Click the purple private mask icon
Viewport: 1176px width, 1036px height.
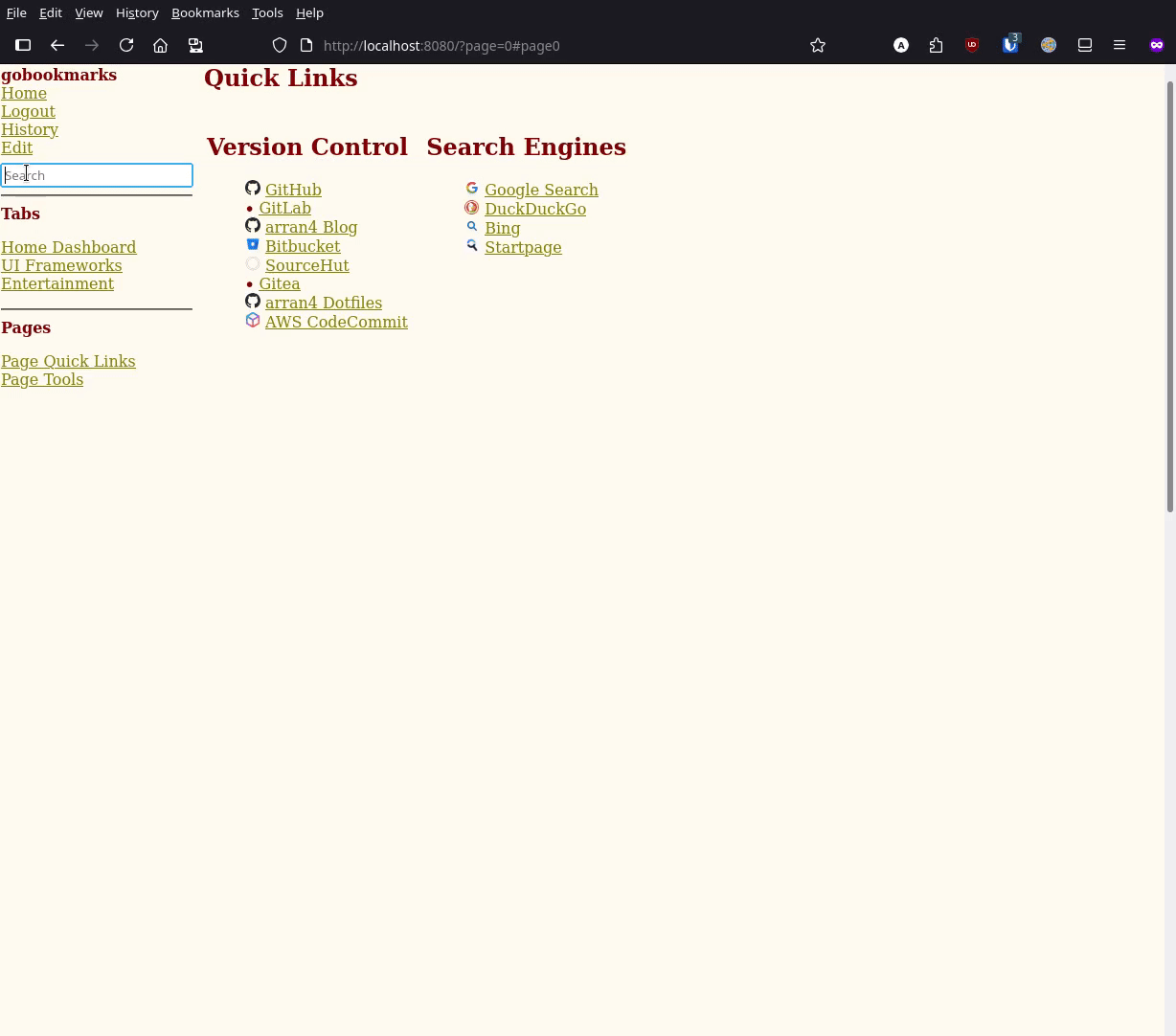(1157, 45)
